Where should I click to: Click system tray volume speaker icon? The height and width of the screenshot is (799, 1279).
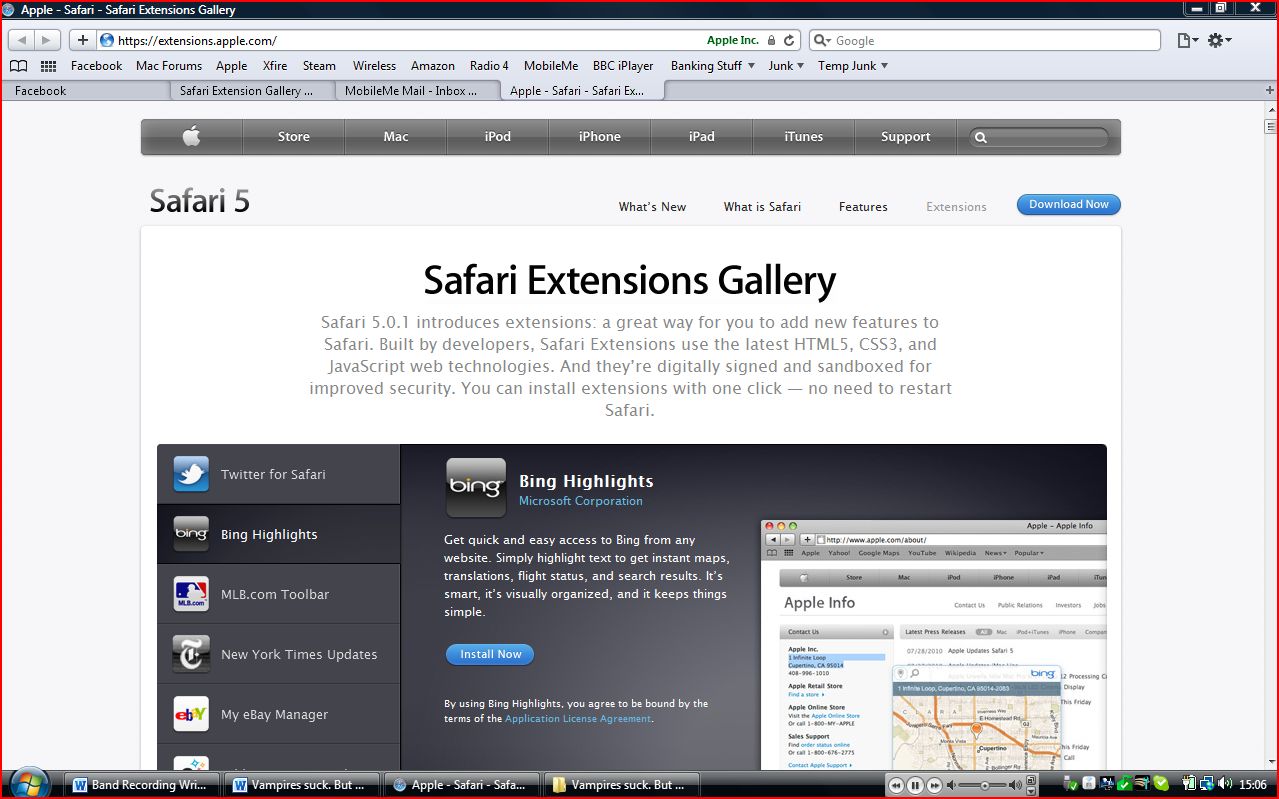point(1225,785)
